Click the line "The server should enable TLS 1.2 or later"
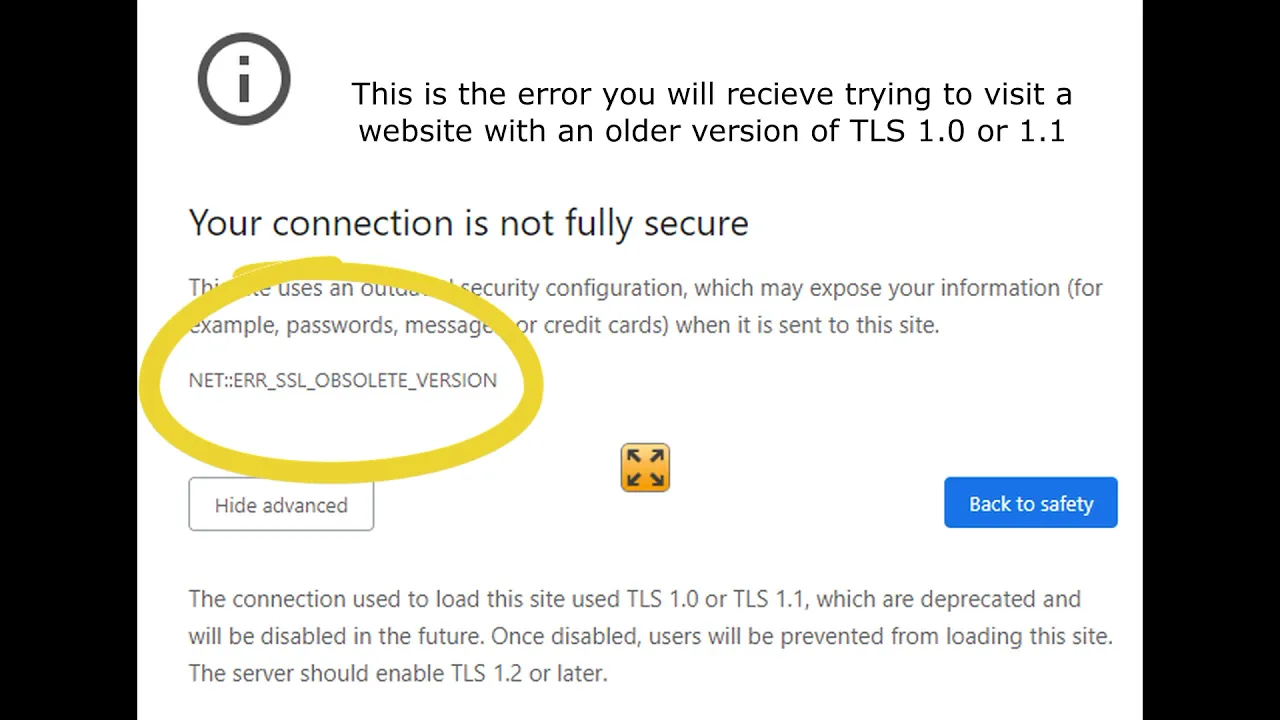This screenshot has height=720, width=1280. point(397,673)
